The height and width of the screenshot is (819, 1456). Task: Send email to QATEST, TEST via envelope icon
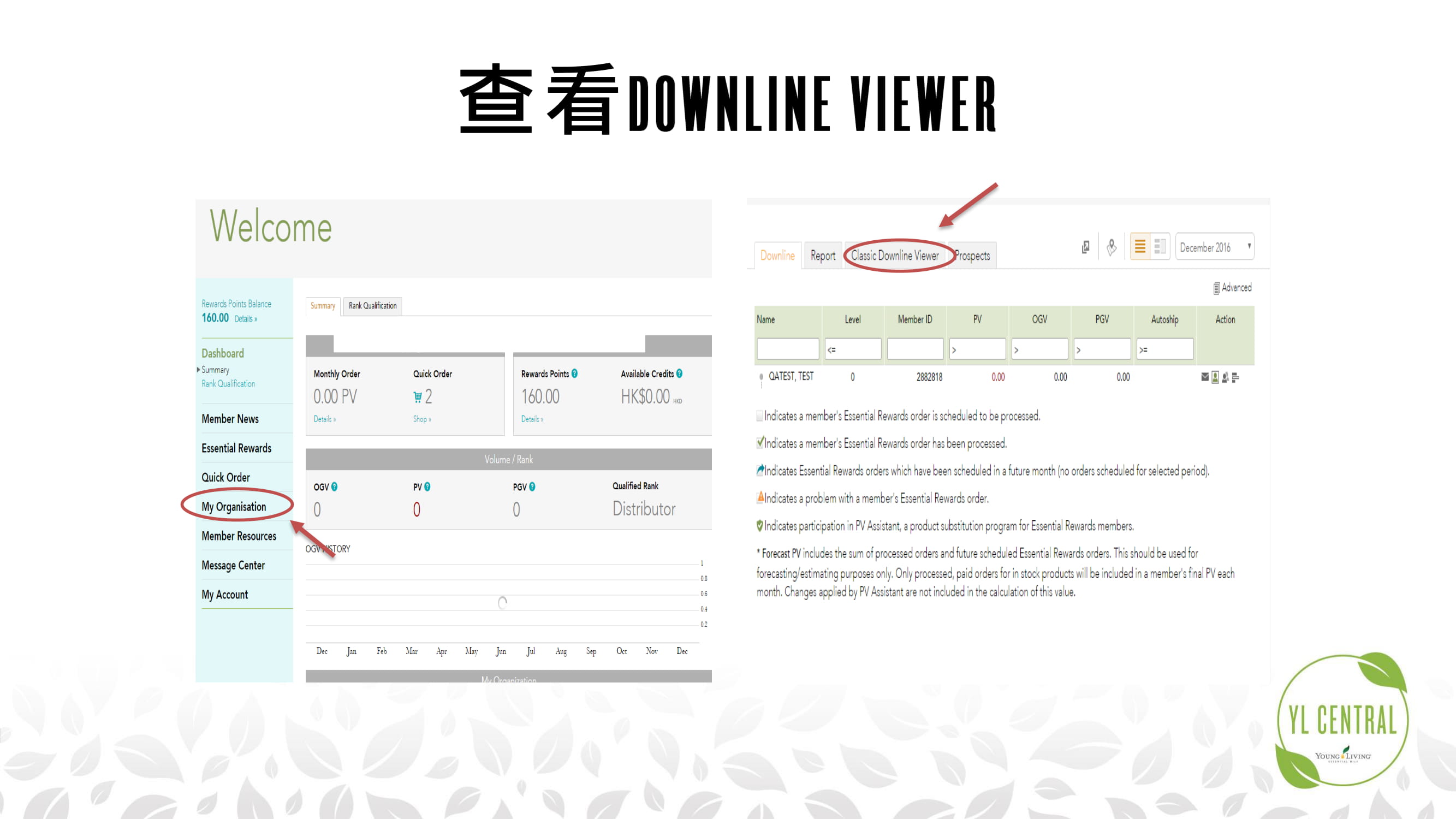tap(1204, 377)
